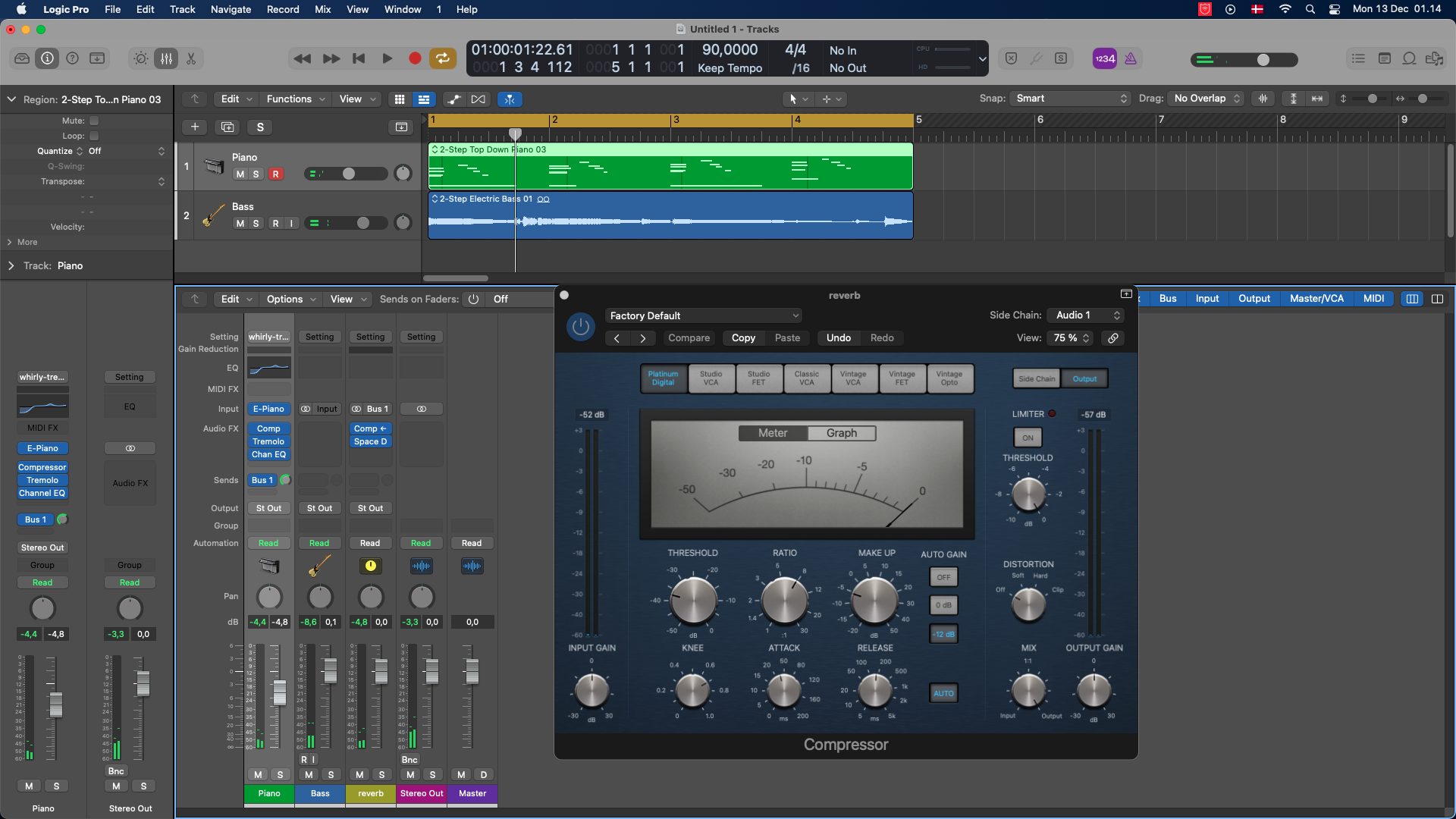Viewport: 1456px width, 819px height.
Task: Mute the Bass track in track header
Action: pyautogui.click(x=240, y=223)
